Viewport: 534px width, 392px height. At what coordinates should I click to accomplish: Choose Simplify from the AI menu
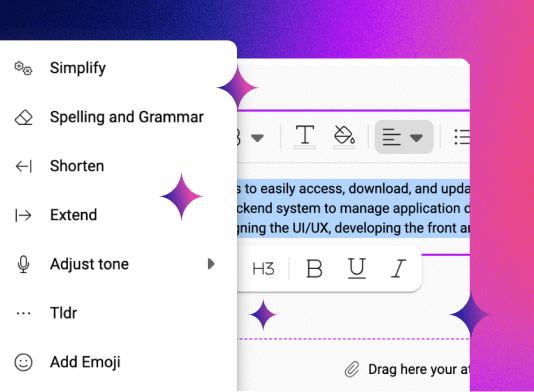[78, 68]
